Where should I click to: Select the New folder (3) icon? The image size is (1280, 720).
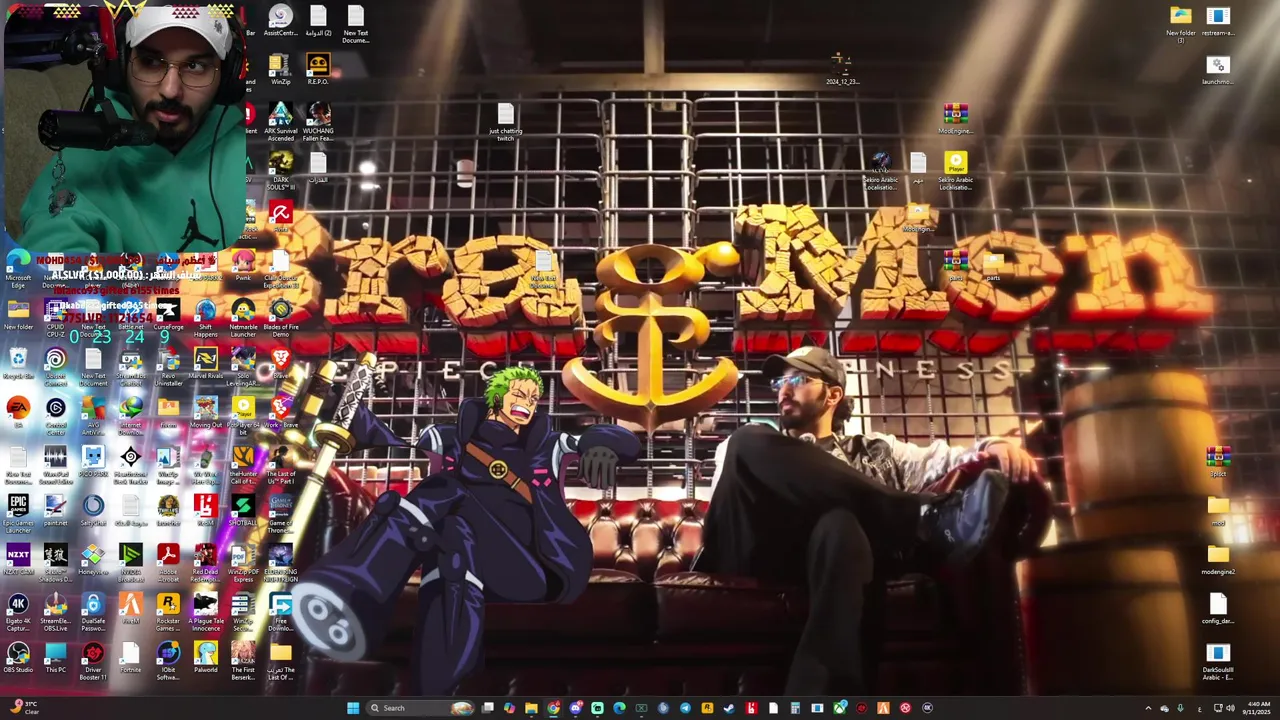click(x=1180, y=24)
